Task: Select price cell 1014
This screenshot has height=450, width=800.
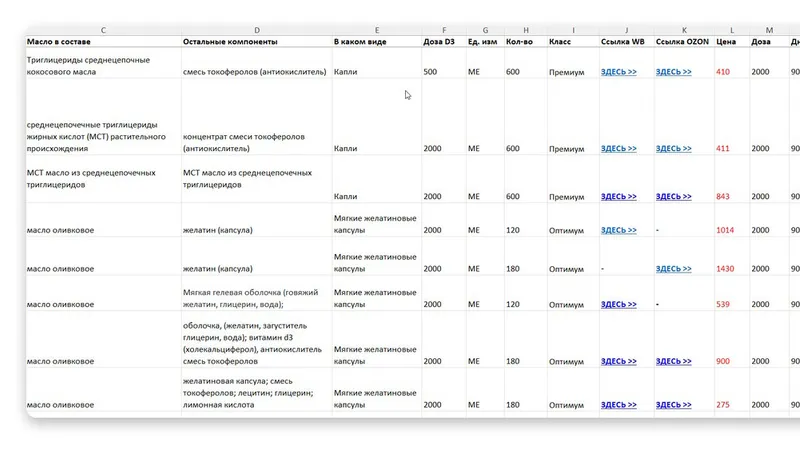Action: click(x=732, y=220)
